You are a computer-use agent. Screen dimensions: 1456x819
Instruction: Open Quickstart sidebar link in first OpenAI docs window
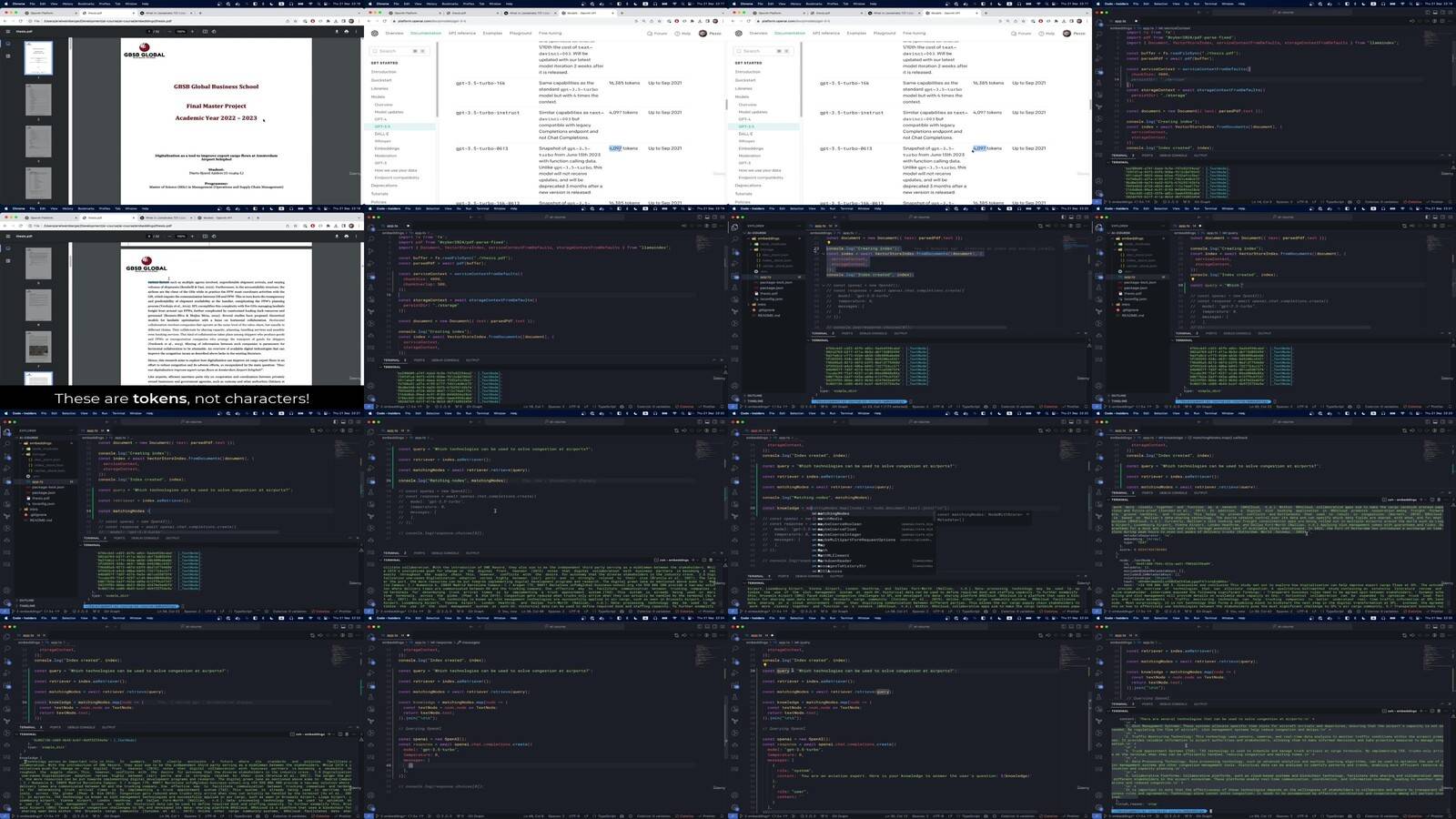[381, 80]
